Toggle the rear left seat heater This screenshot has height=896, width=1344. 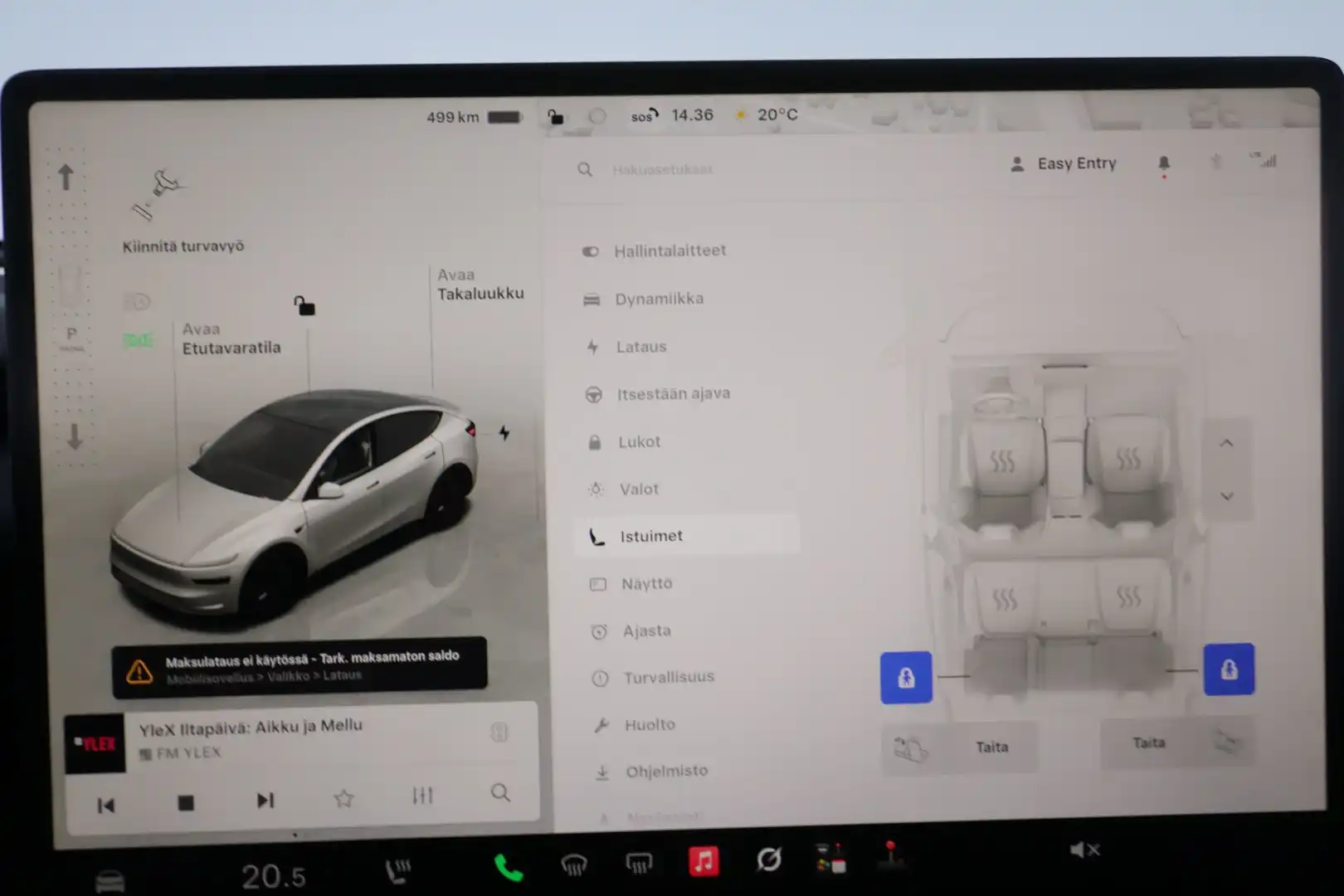(x=1005, y=598)
